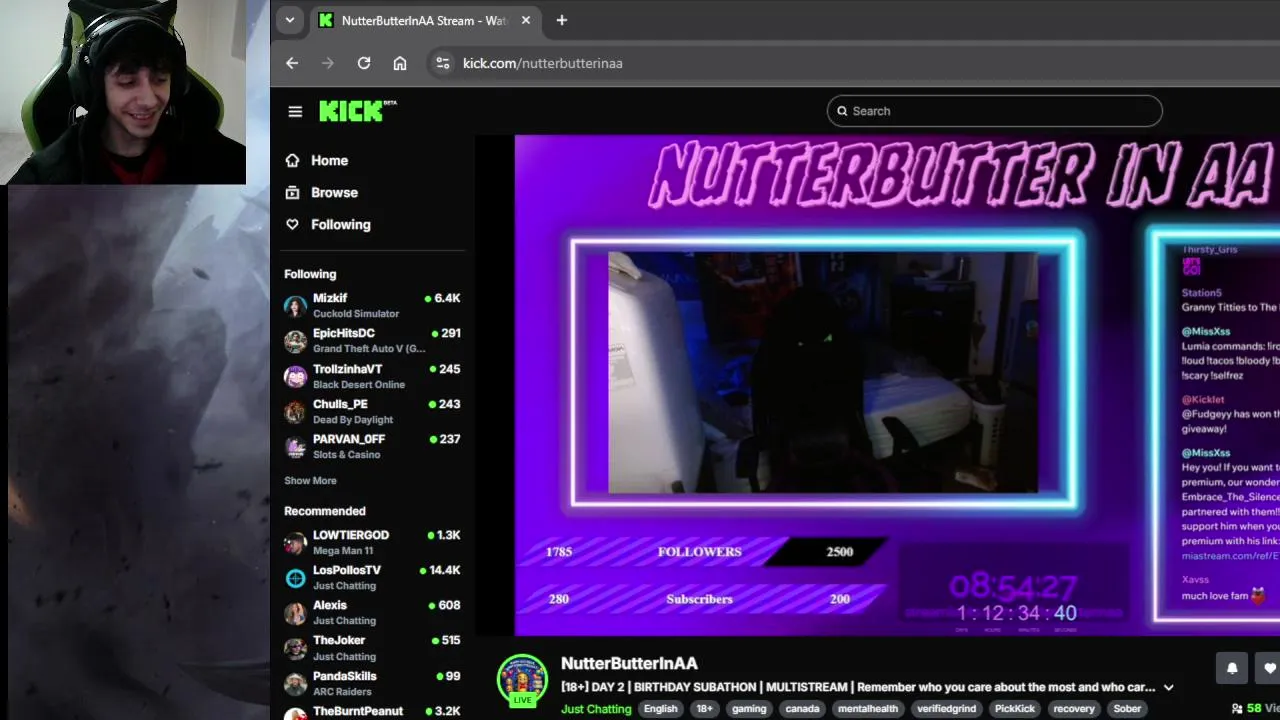The image size is (1280, 720).
Task: Click TheJoker's avatar icon
Action: [x=295, y=648]
